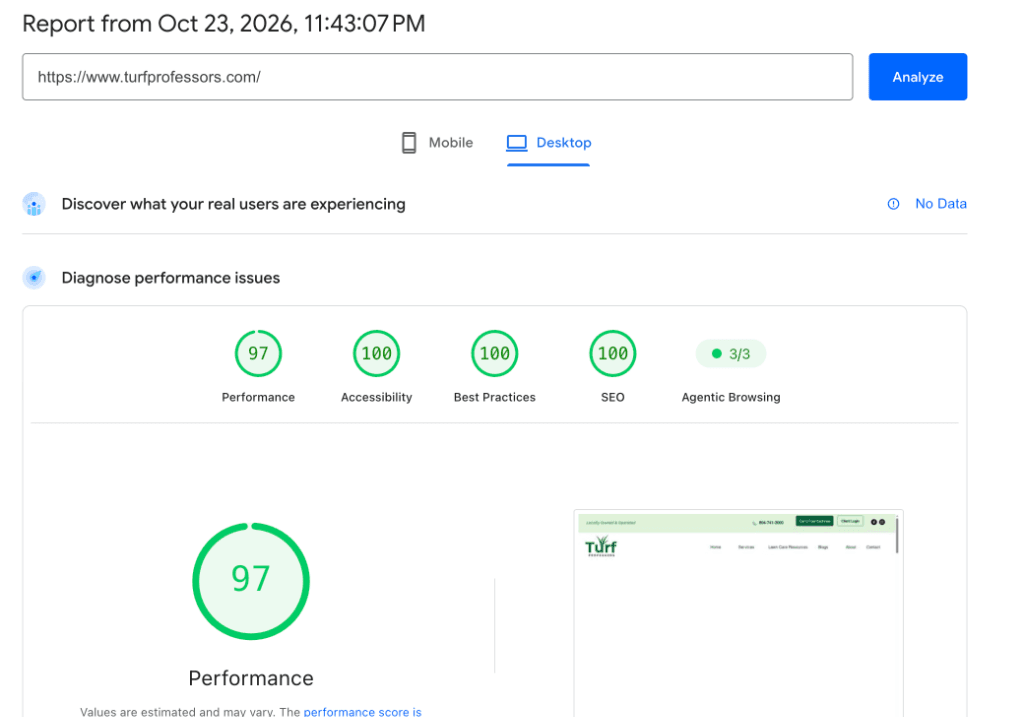Screen dimensions: 1024x717
Task: Click the desktop laptop icon
Action: click(x=517, y=142)
